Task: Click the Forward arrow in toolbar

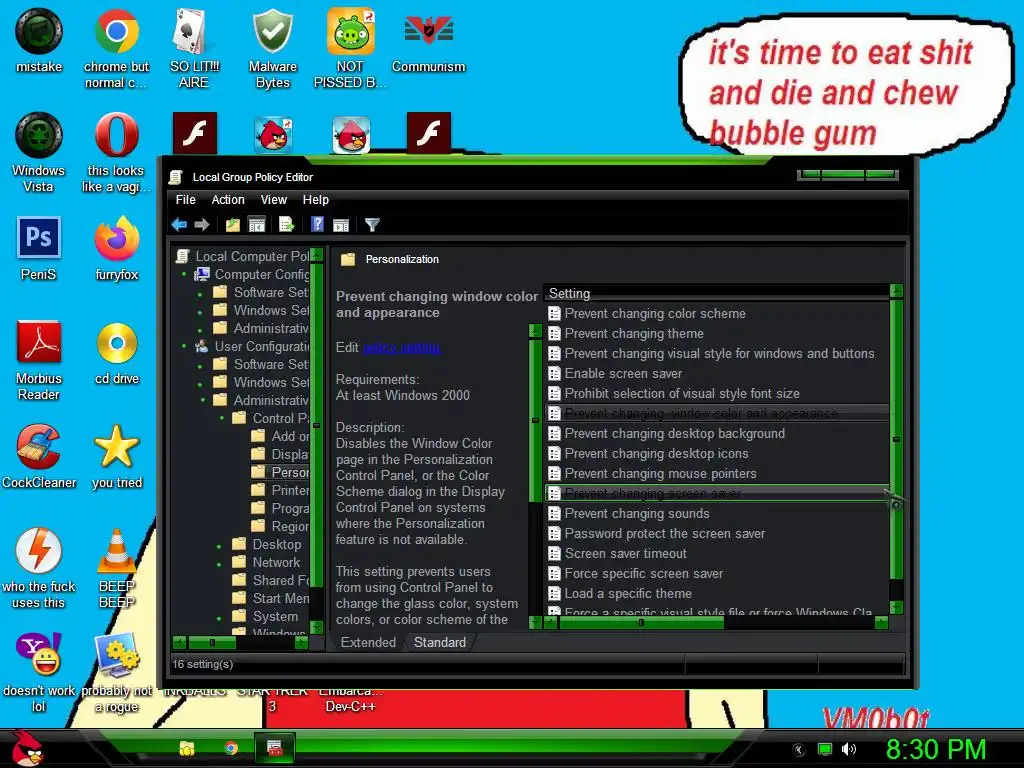Action: 202,225
